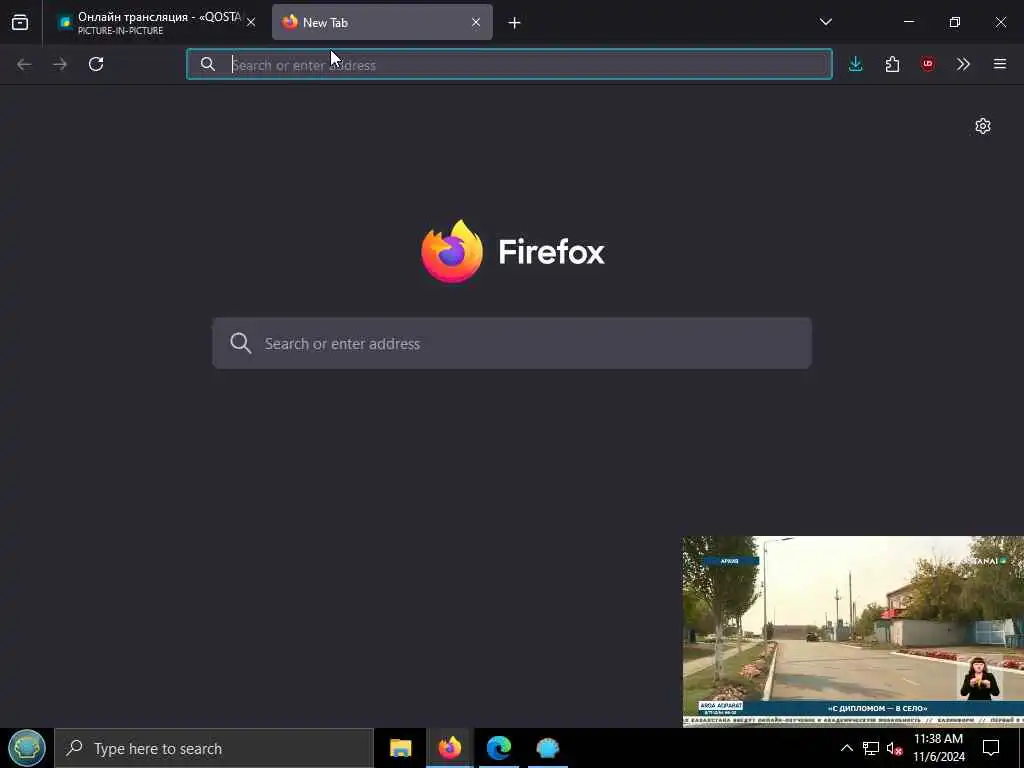This screenshot has width=1024, height=768.
Task: Click the Firefox taskbar icon
Action: pos(449,748)
